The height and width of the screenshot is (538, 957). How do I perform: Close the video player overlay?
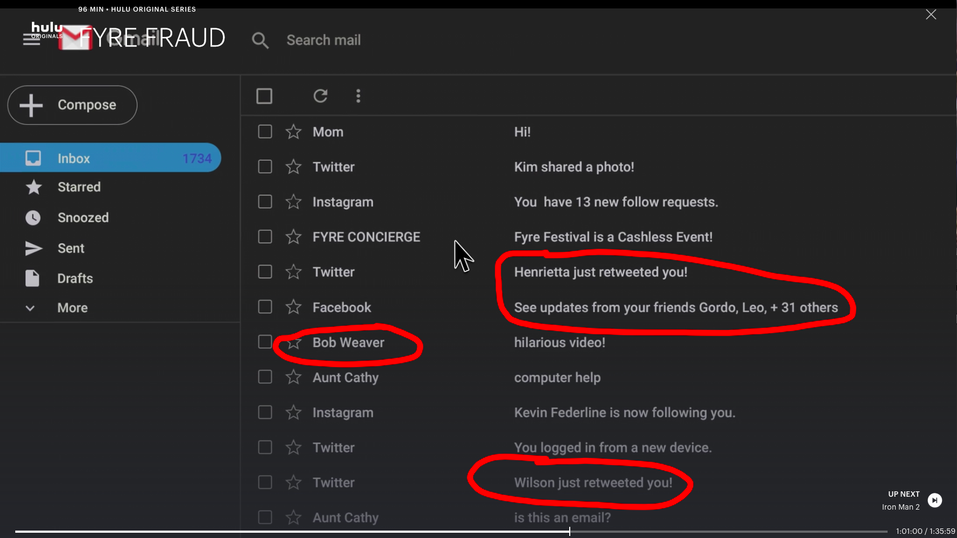coord(931,14)
